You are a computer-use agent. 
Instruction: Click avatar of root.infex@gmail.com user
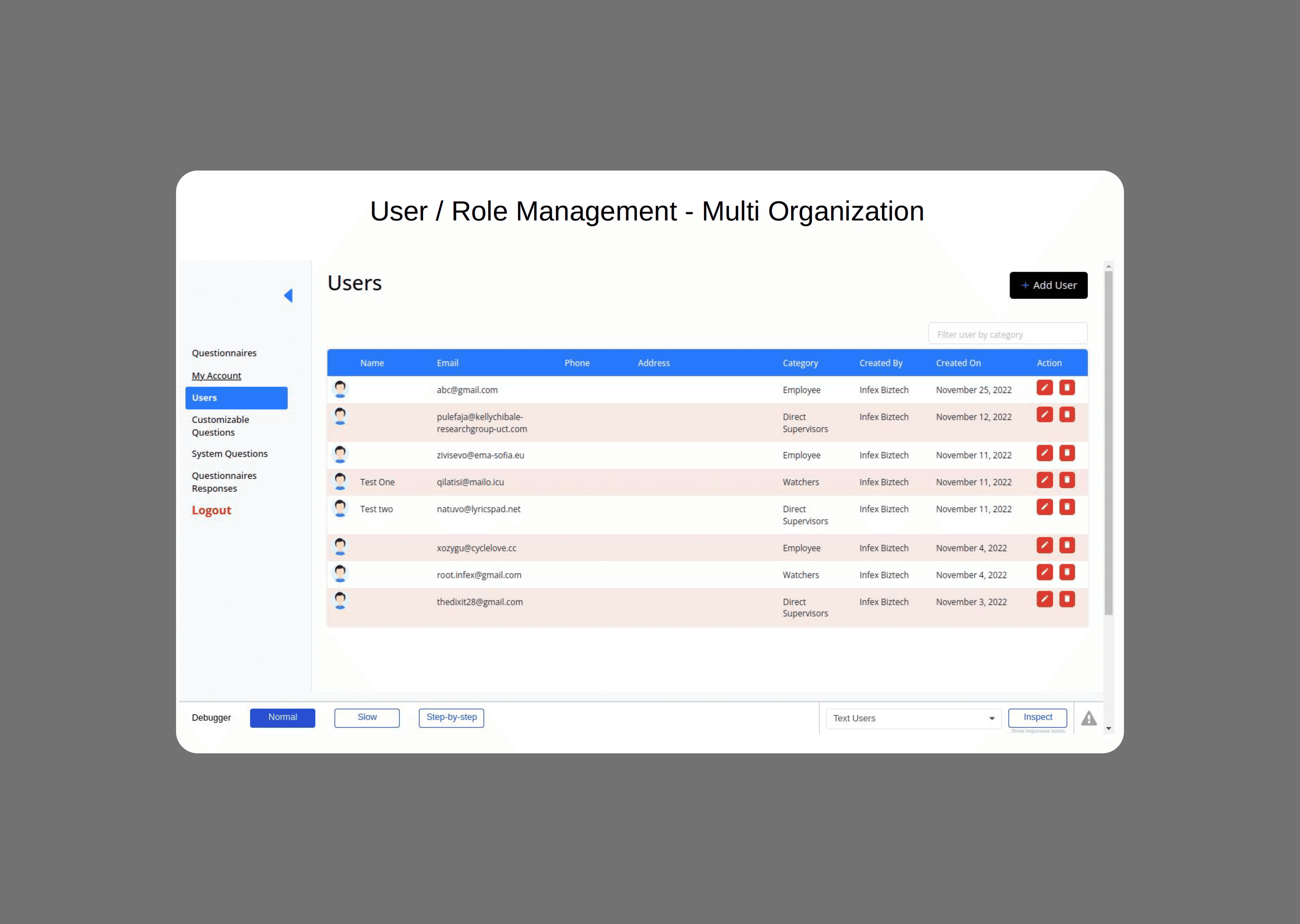340,573
